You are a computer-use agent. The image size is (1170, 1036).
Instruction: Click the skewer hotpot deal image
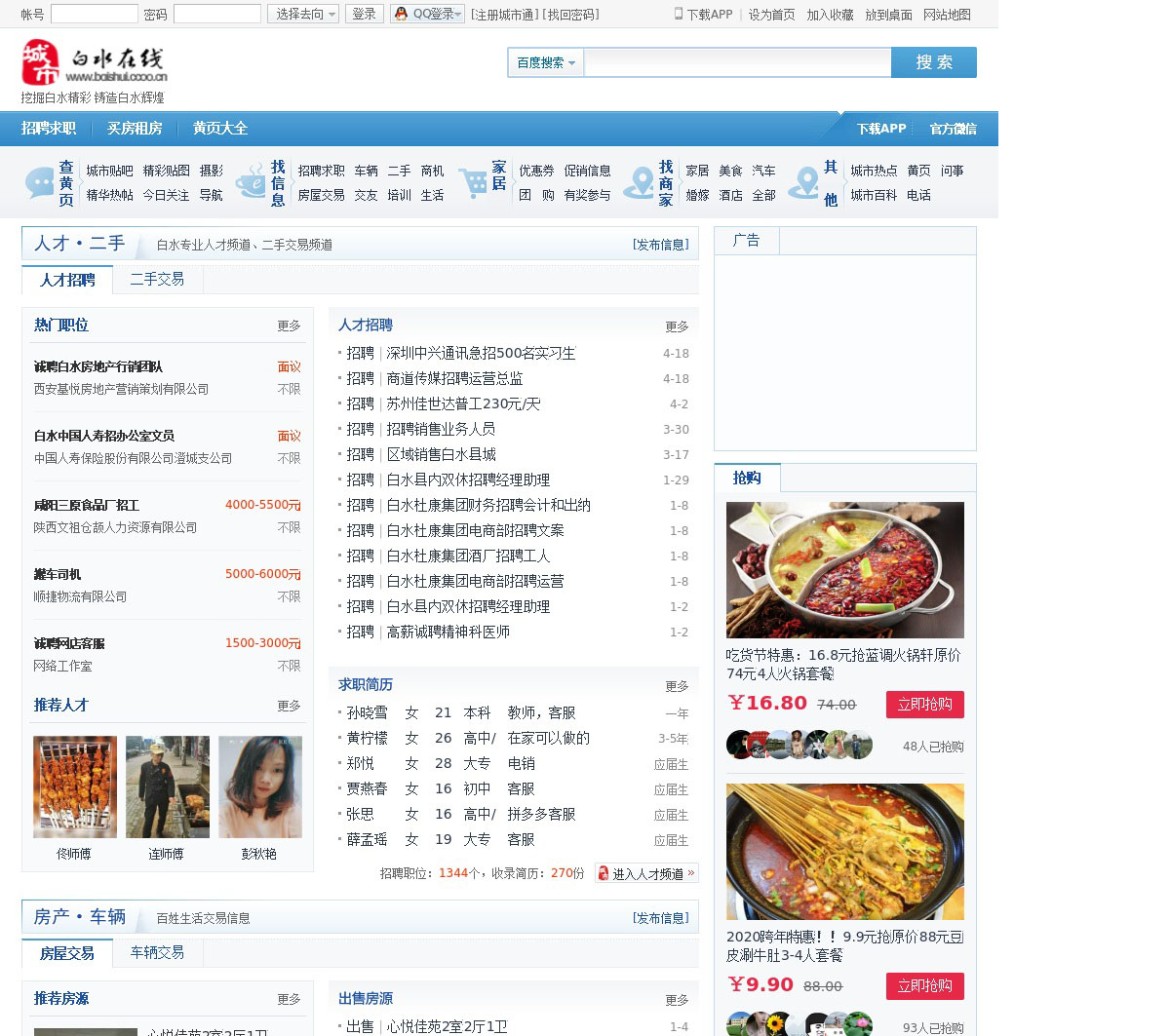tap(845, 852)
